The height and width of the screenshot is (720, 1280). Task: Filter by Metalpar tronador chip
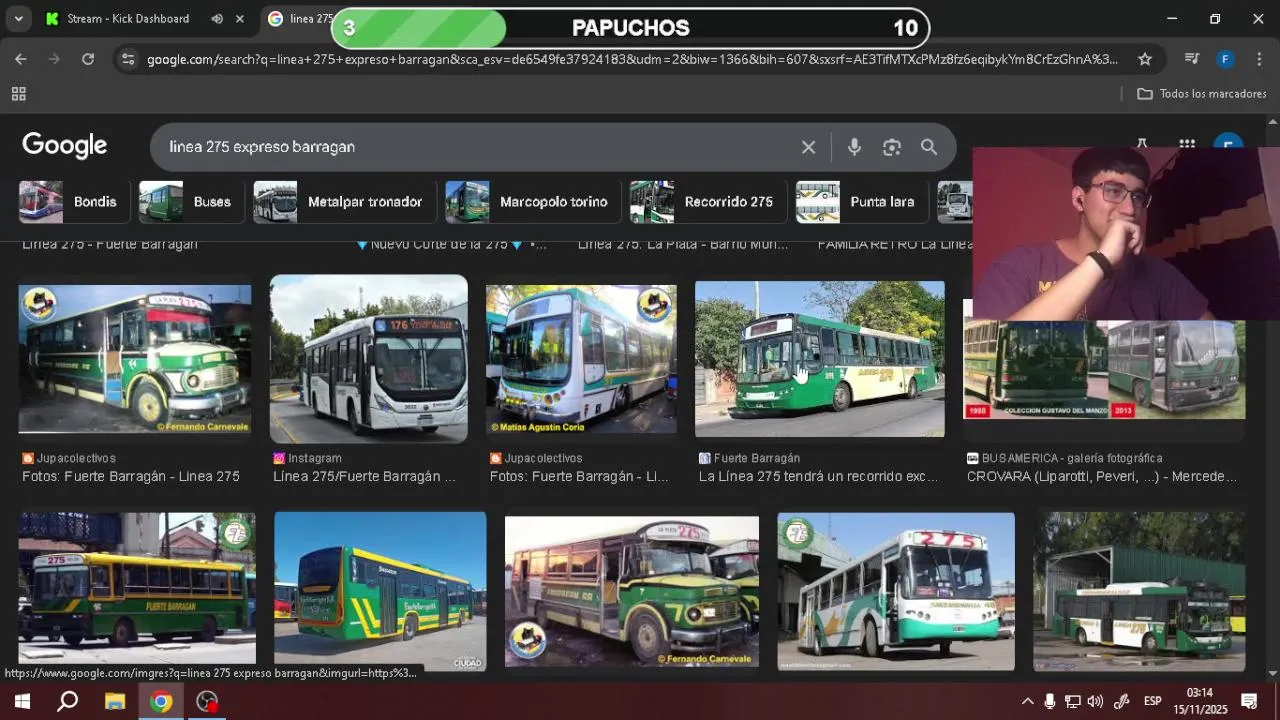click(343, 202)
